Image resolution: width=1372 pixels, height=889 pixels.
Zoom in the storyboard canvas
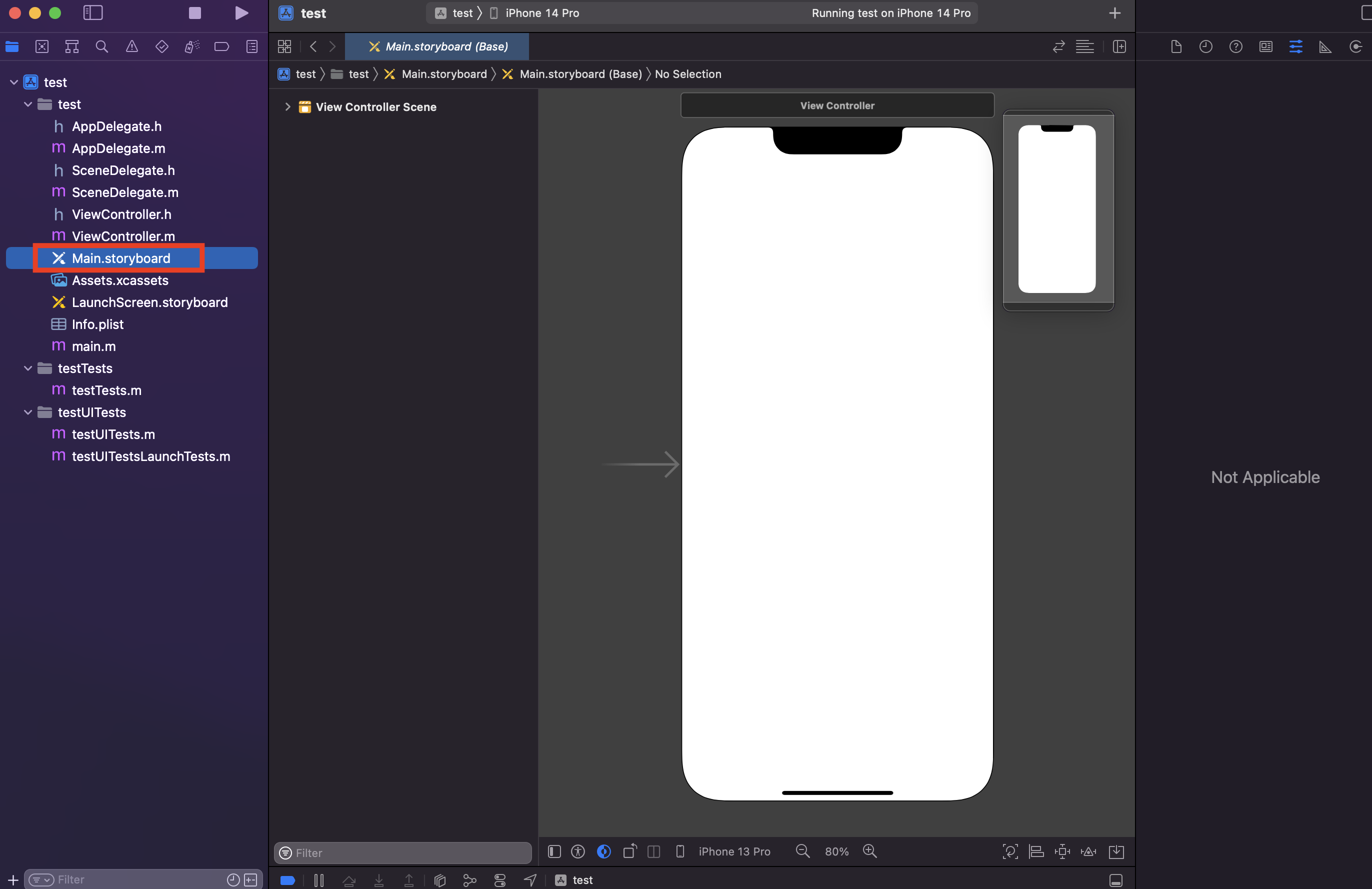pyautogui.click(x=869, y=851)
